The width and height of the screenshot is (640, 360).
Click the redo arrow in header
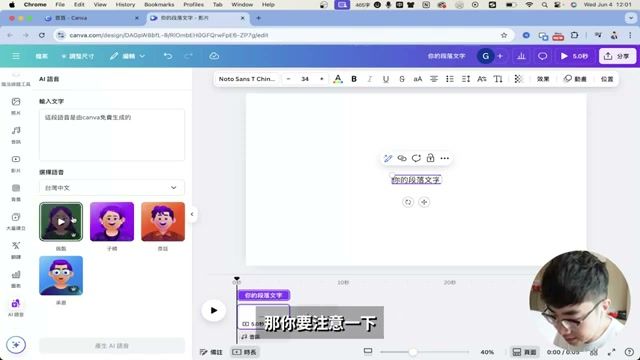pos(188,56)
